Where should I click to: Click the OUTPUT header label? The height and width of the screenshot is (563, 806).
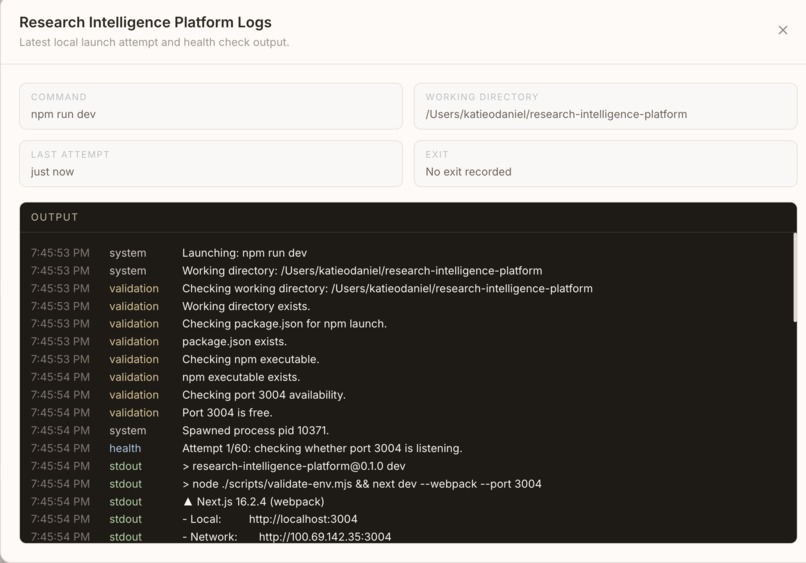[x=54, y=217]
